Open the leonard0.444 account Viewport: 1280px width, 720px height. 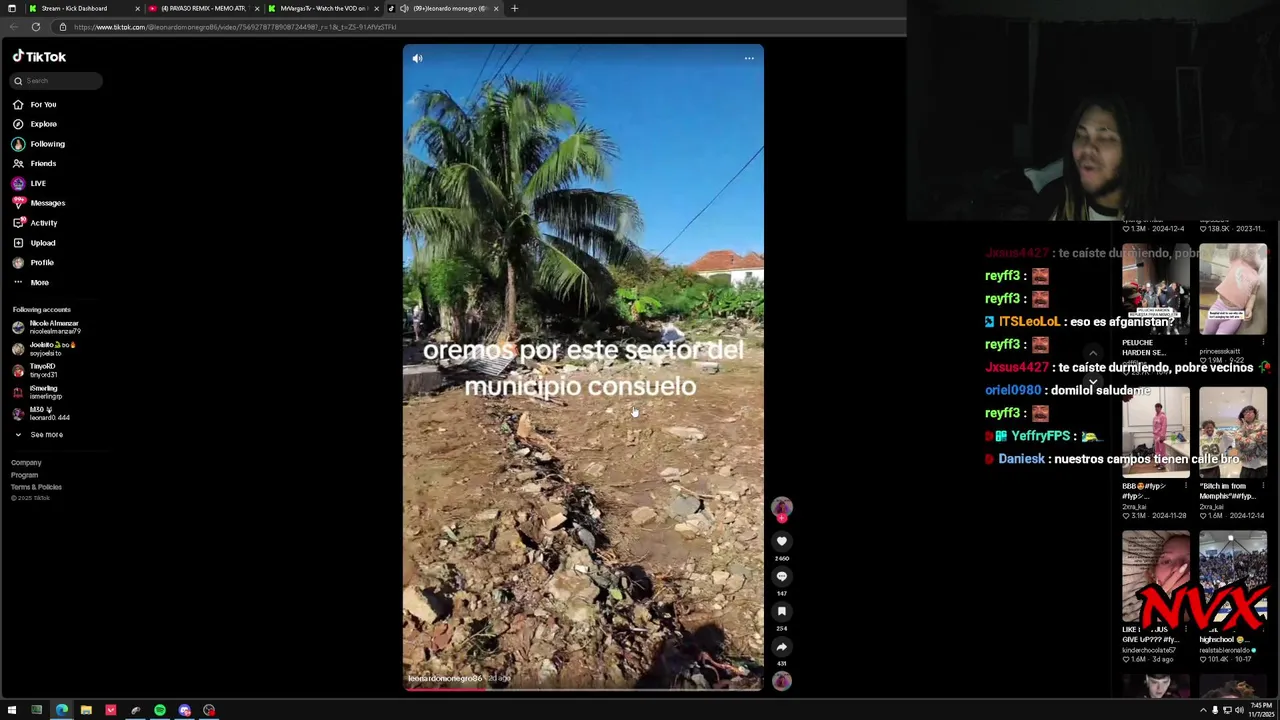point(41,414)
